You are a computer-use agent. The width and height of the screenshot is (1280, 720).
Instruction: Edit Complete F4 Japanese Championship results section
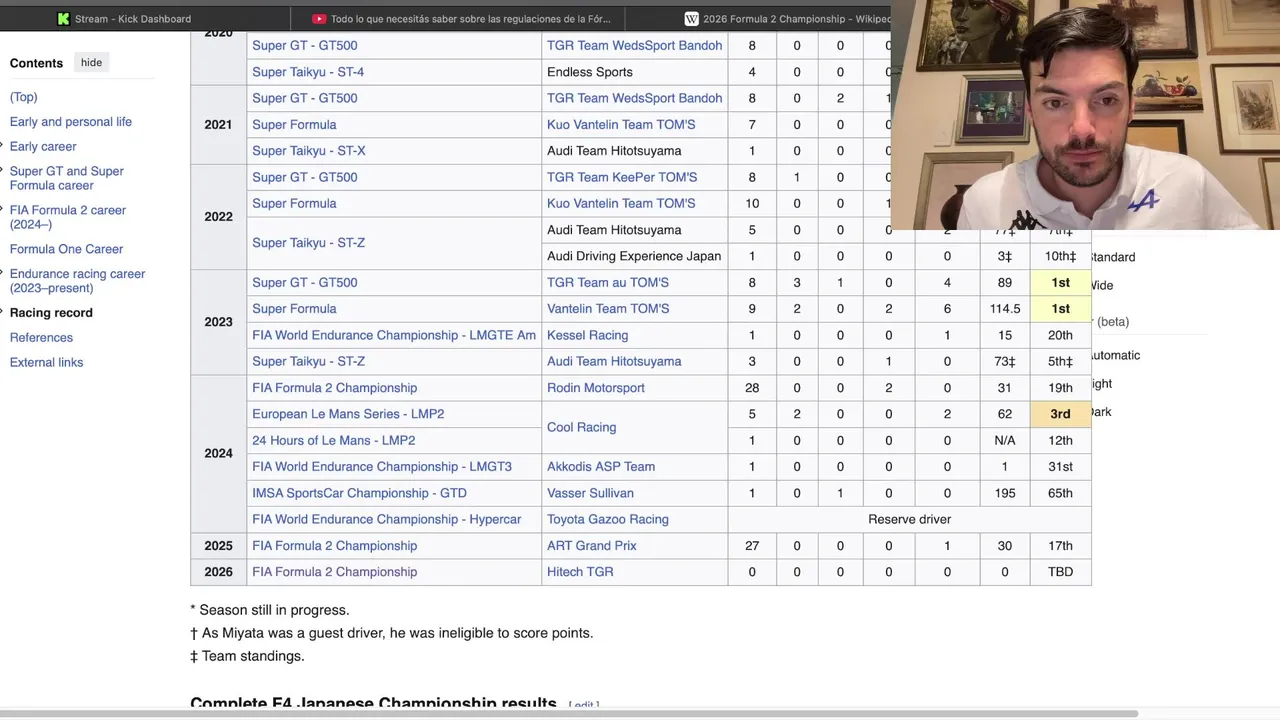click(x=584, y=706)
